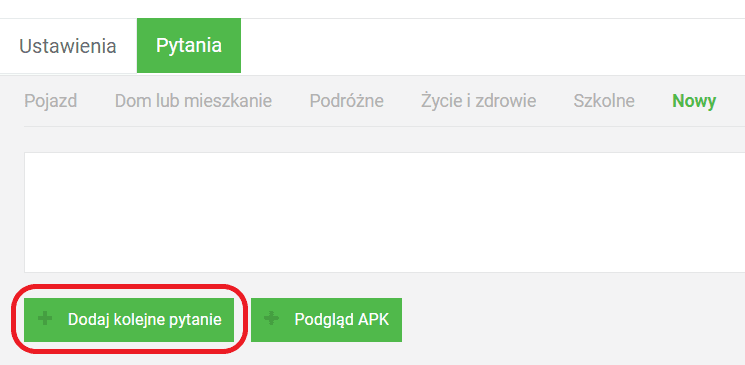
Task: Open the Ustawienia tab
Action: click(68, 46)
